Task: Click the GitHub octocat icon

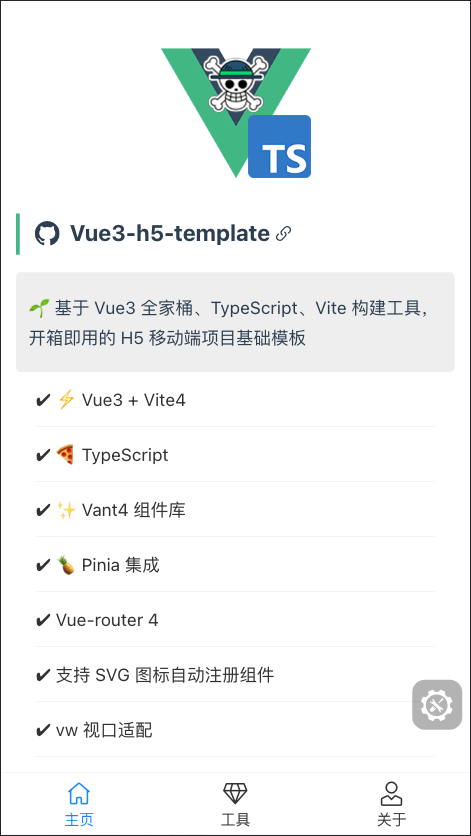Action: pos(47,234)
